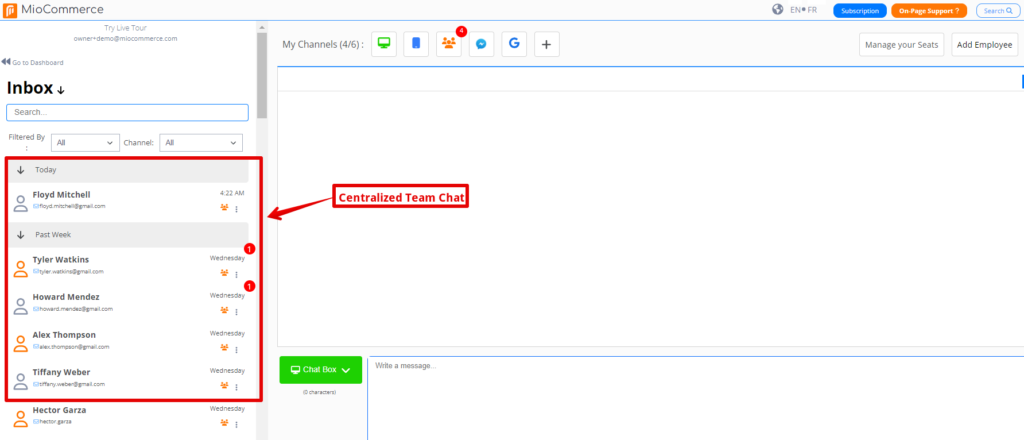
Task: Click Tyler Watkins' orange avatar icon
Action: click(21, 268)
